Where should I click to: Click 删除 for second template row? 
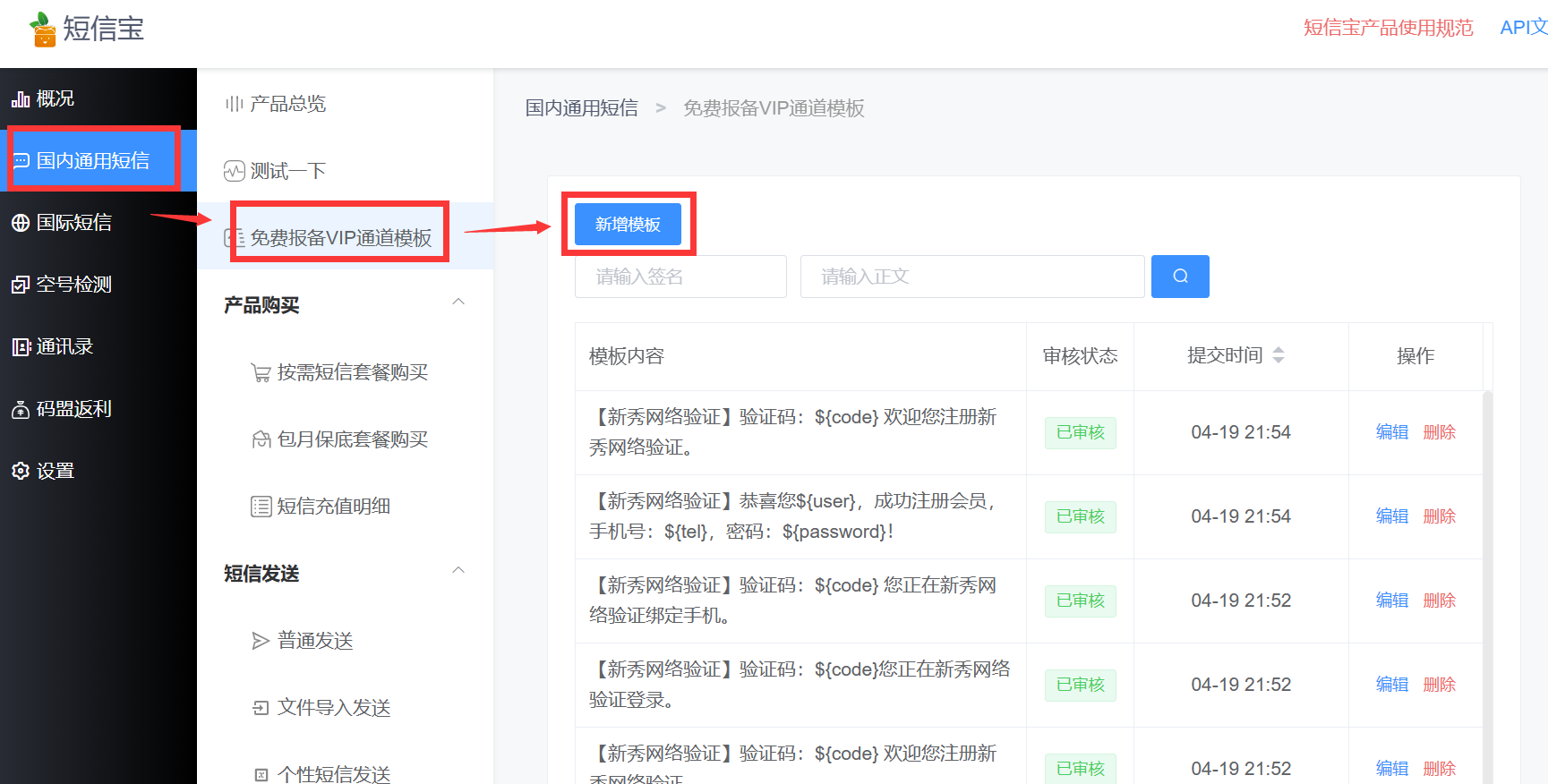(1439, 516)
